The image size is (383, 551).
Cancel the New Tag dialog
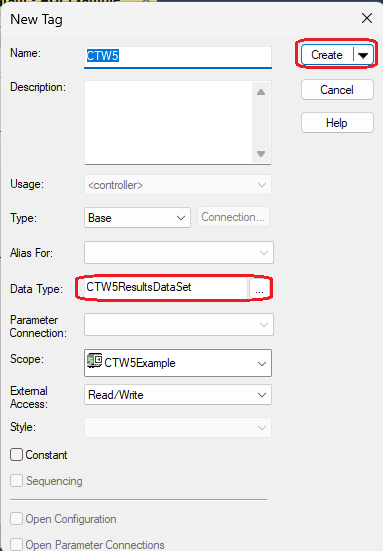pos(337,90)
